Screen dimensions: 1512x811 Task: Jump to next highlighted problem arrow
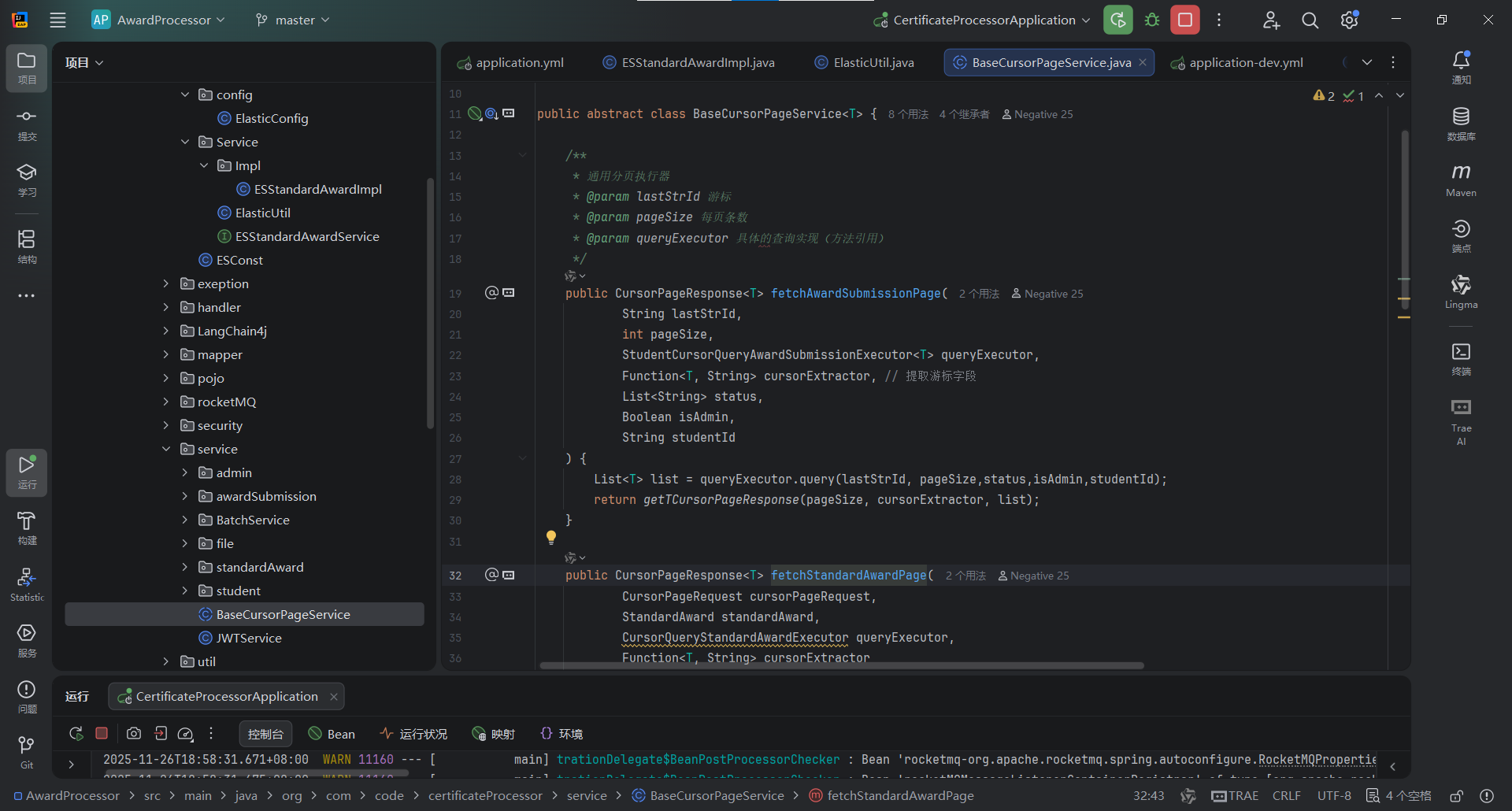click(1400, 95)
